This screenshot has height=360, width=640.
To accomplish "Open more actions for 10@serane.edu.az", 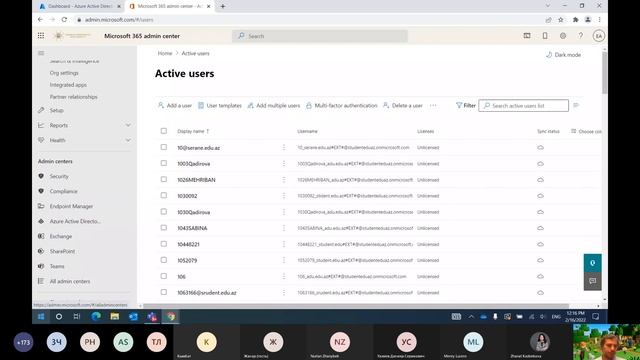I will pos(284,147).
